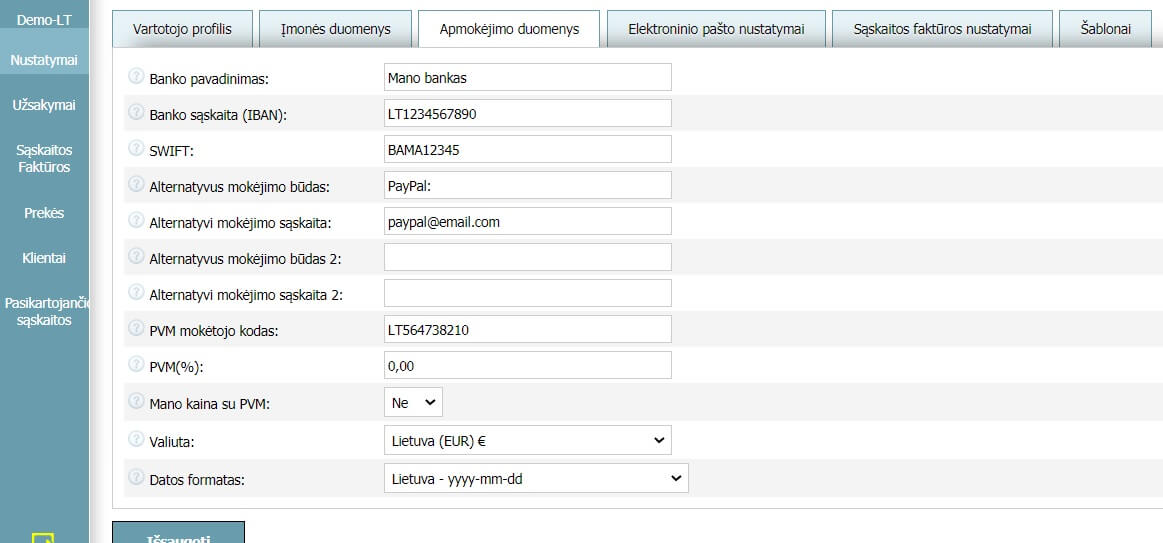Focus empty Alternatyvus mokėjimo būdas 2 field
1163x543 pixels.
coord(527,257)
